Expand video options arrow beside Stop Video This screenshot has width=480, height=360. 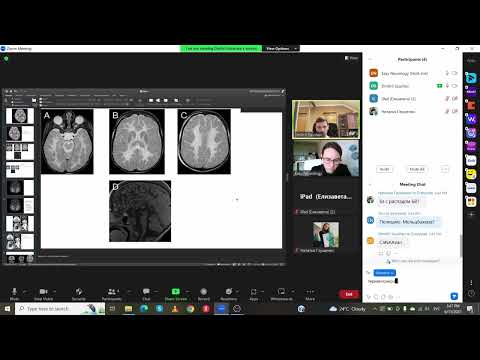click(54, 292)
